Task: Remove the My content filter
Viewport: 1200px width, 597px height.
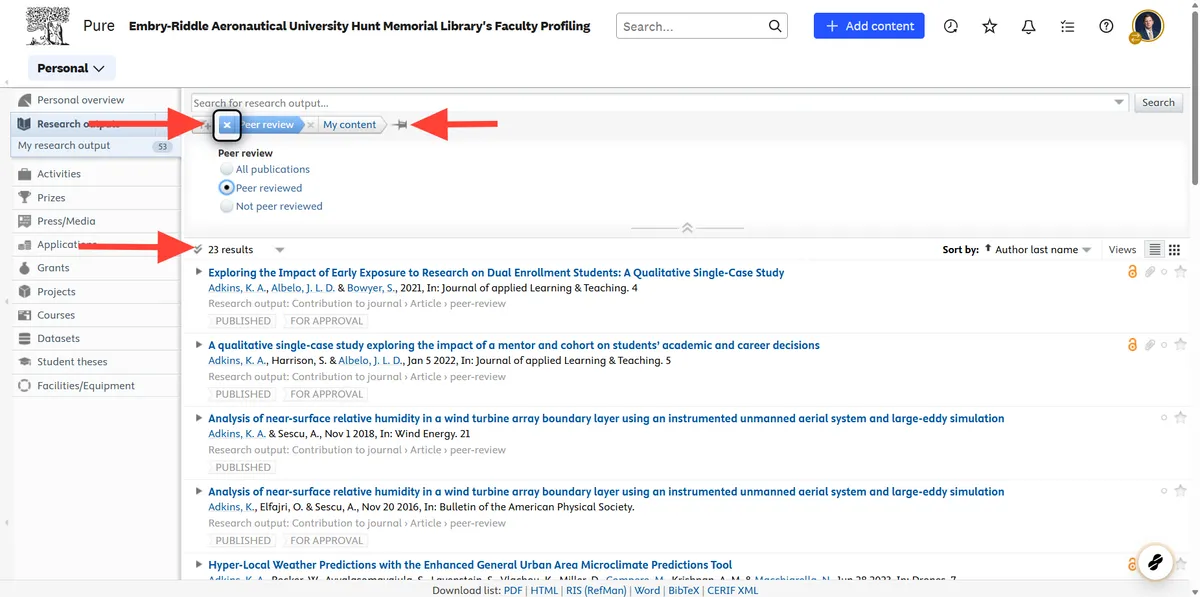Action: click(310, 125)
